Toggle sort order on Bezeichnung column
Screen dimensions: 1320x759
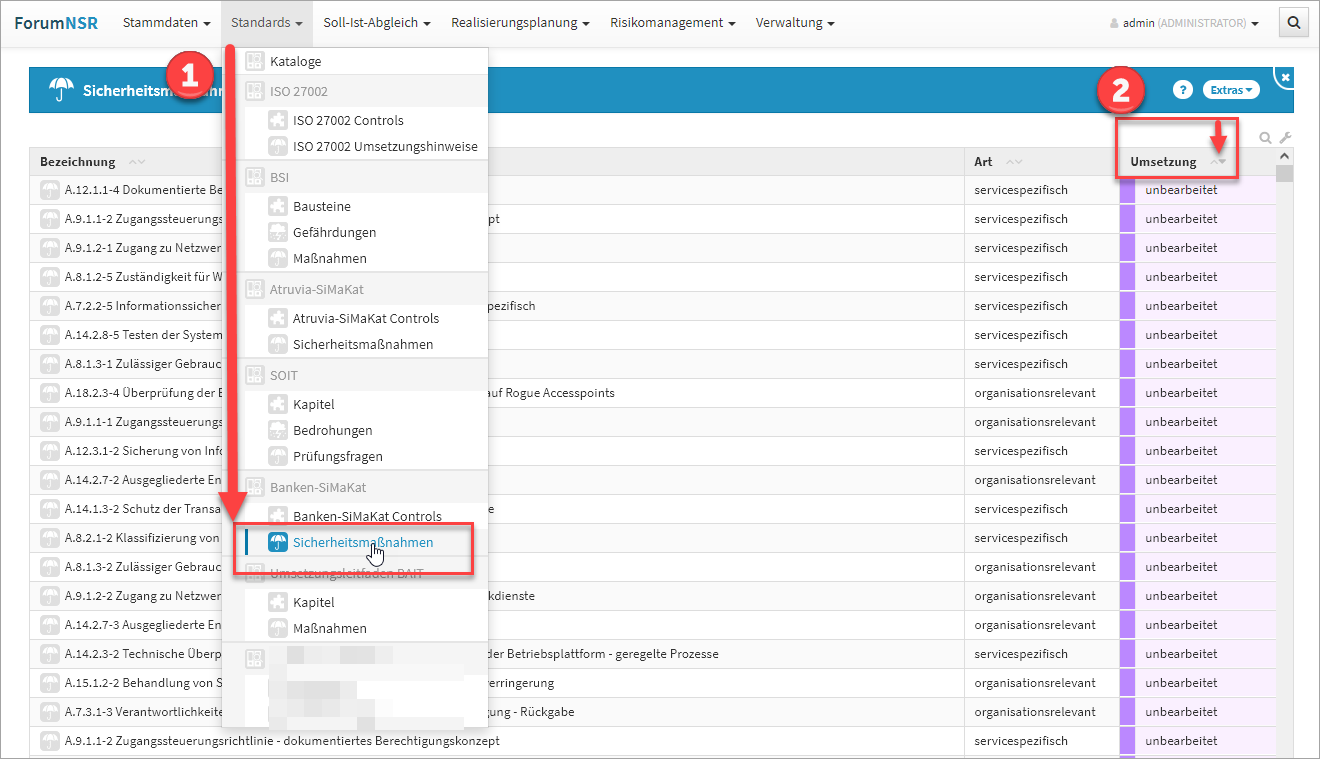tap(136, 162)
